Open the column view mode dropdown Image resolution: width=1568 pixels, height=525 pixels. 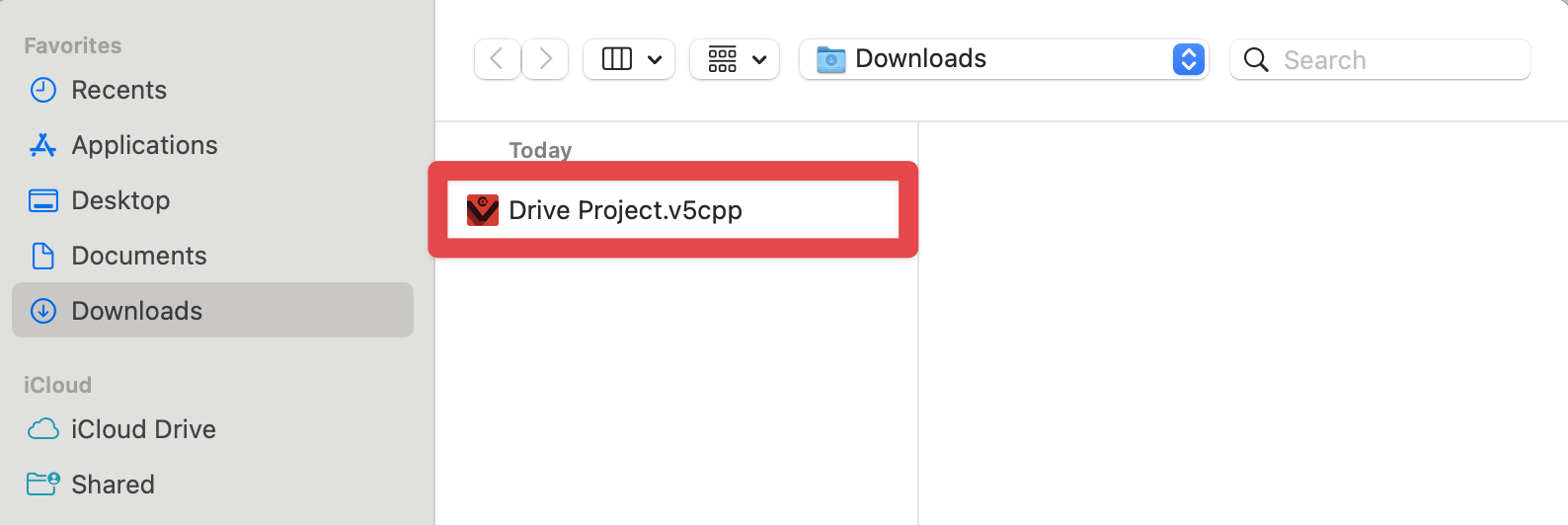tap(629, 59)
